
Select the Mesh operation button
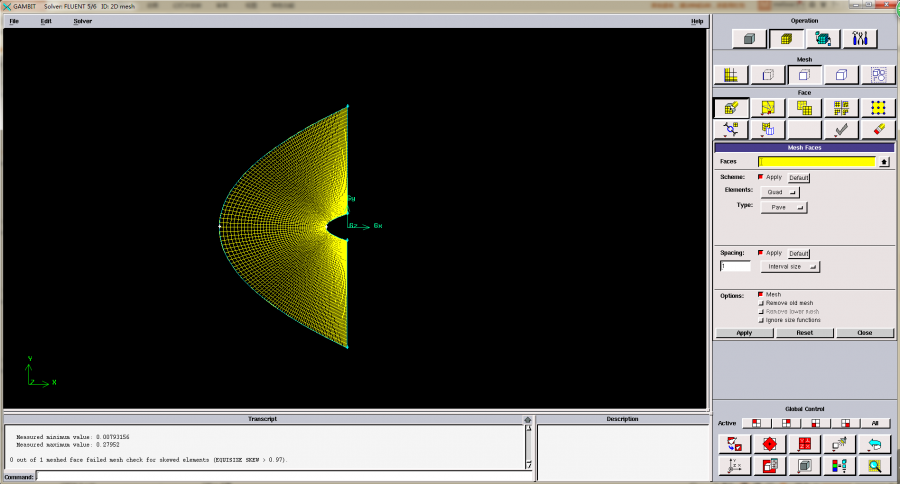[786, 39]
